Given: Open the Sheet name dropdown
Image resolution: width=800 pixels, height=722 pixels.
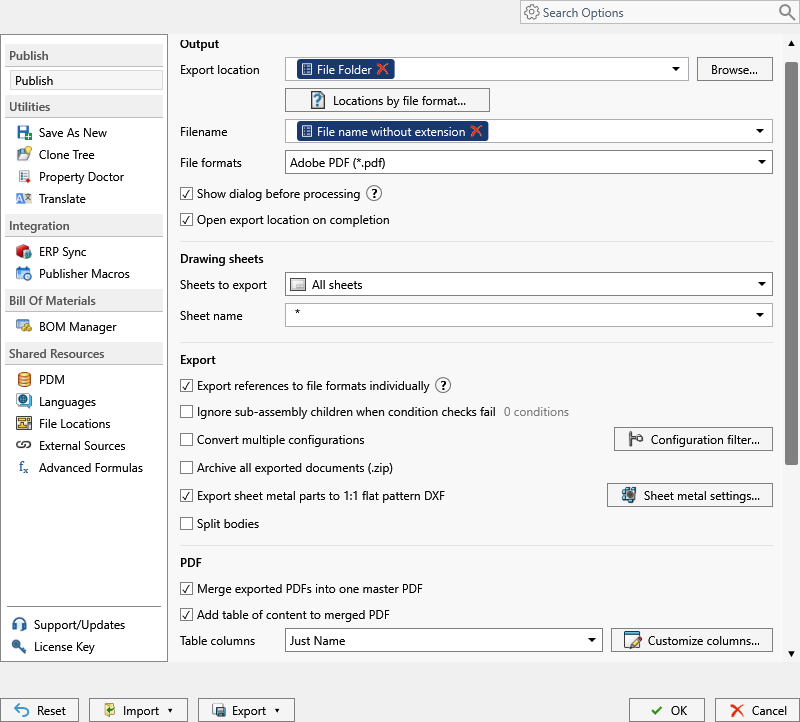Looking at the screenshot, I should click(x=760, y=315).
